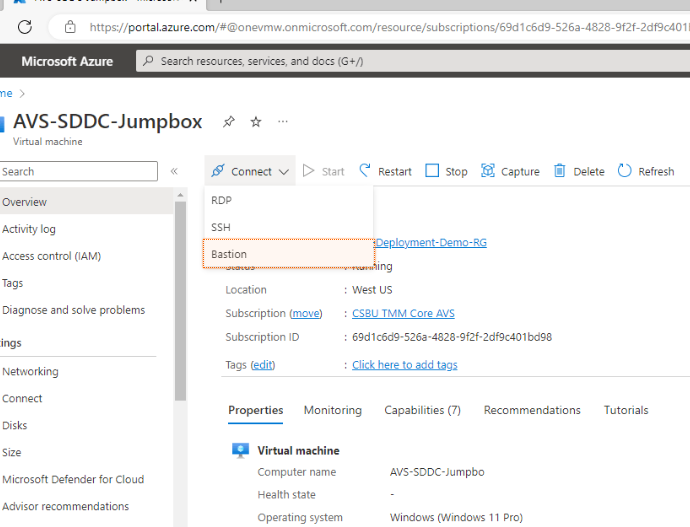Click the Computer name value AVS-SDDC-Jumpbo
690x527 pixels.
pyautogui.click(x=437, y=472)
